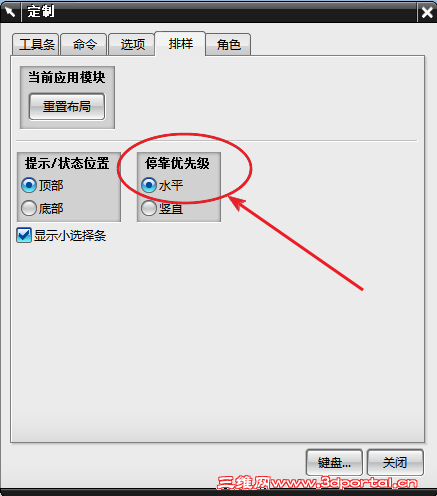Click the 重置布局 button
Image resolution: width=437 pixels, height=496 pixels.
67,107
